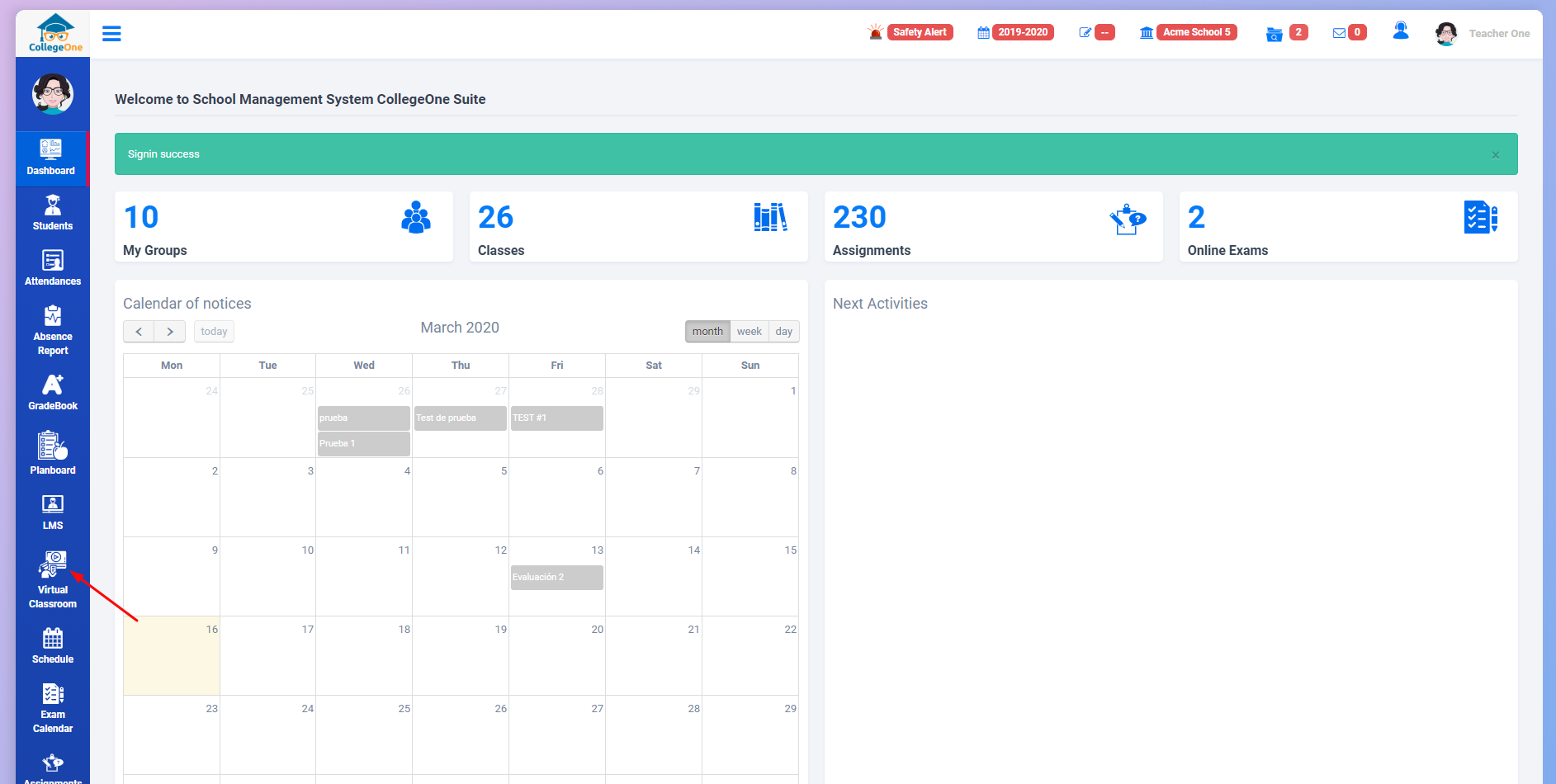
Task: Open the Assignments card
Action: pyautogui.click(x=994, y=227)
